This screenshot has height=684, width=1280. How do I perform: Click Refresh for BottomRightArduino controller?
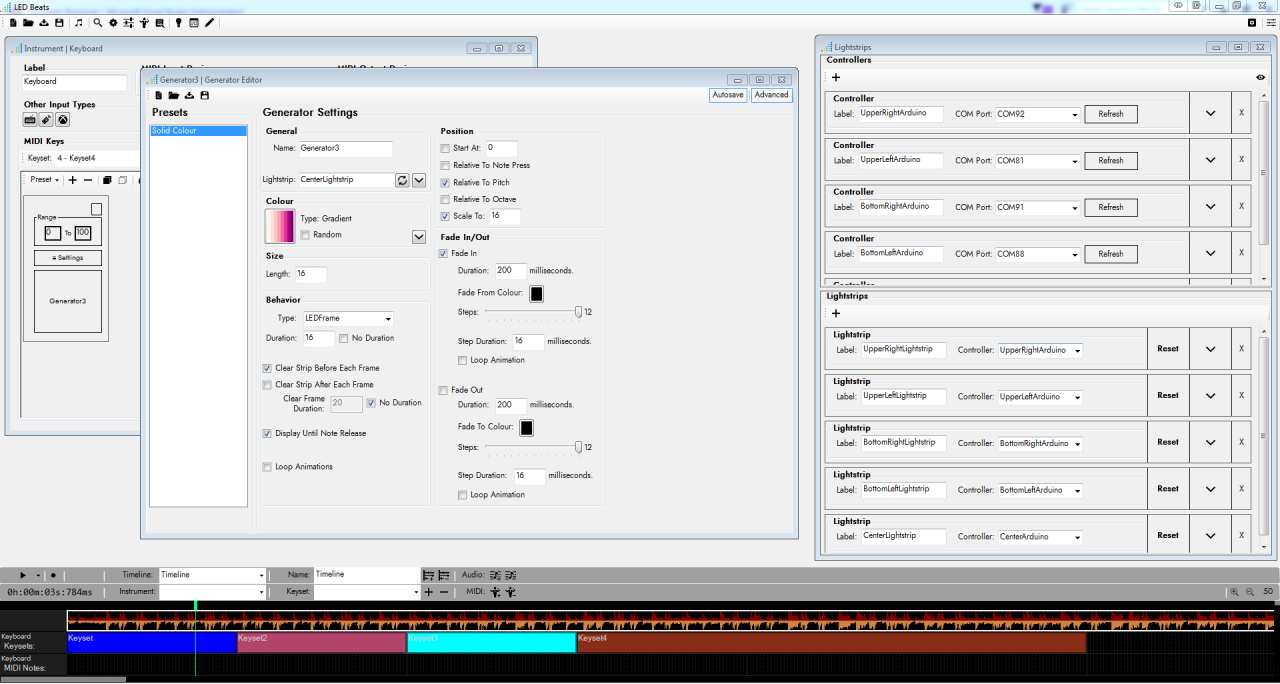click(x=1111, y=207)
